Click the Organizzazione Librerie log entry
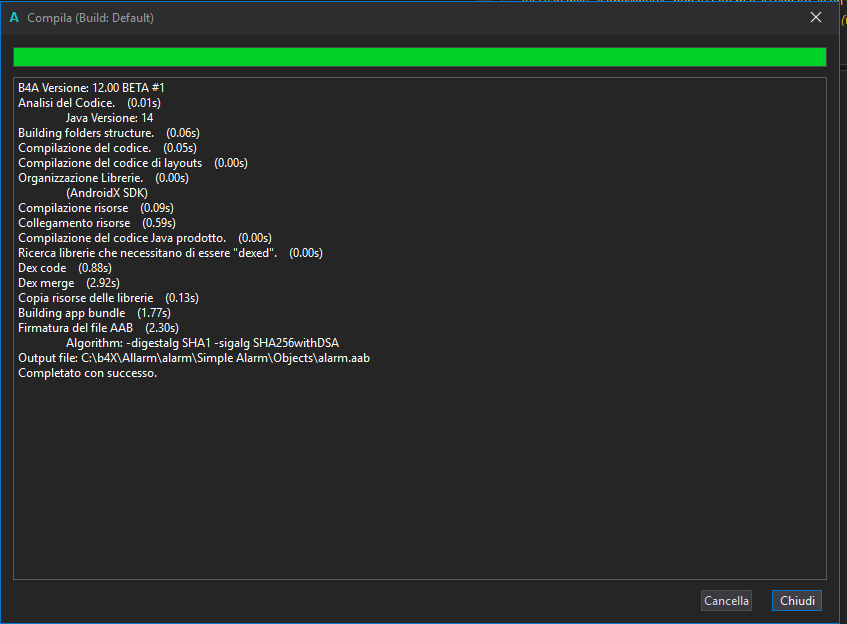This screenshot has width=847, height=624. click(x=103, y=178)
